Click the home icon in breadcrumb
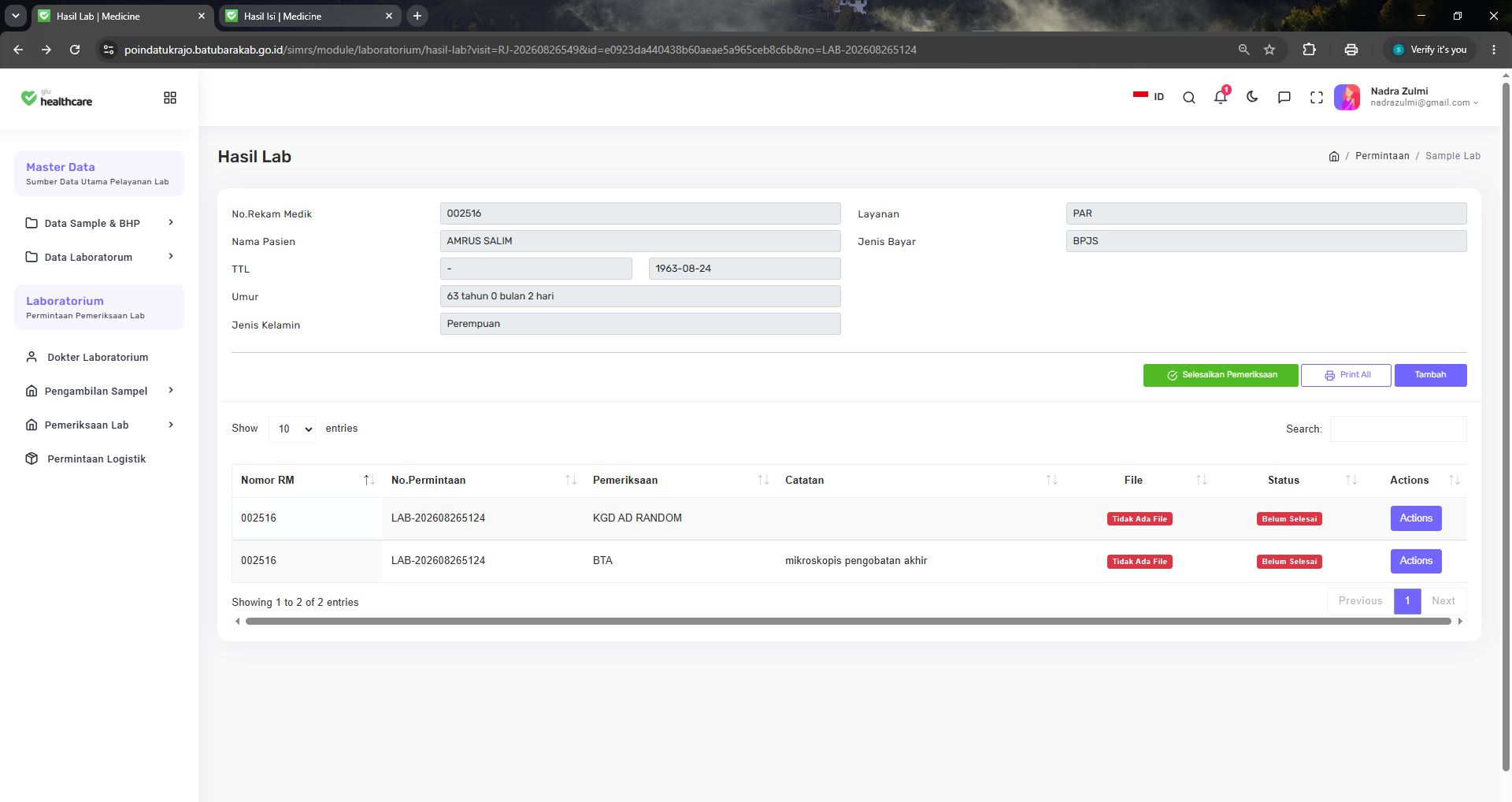The height and width of the screenshot is (802, 1512). tap(1334, 156)
